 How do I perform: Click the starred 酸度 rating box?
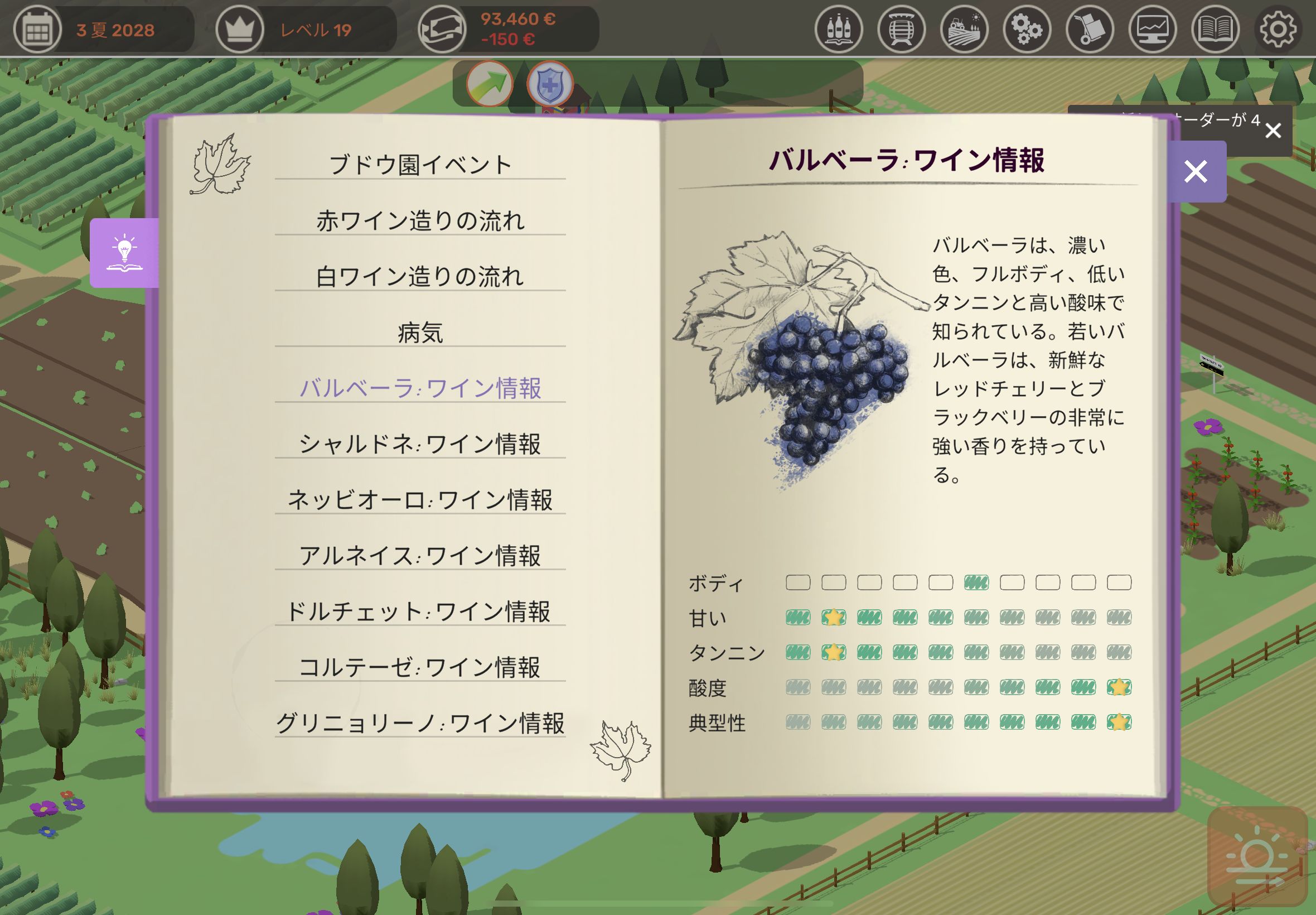click(x=1119, y=687)
